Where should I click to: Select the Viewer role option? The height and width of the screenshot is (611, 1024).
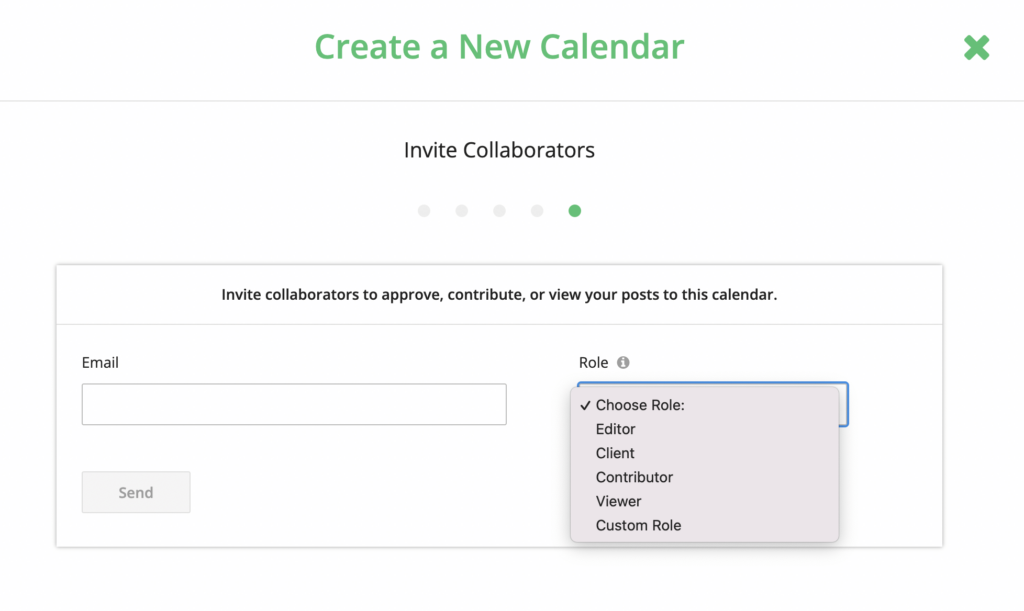618,501
